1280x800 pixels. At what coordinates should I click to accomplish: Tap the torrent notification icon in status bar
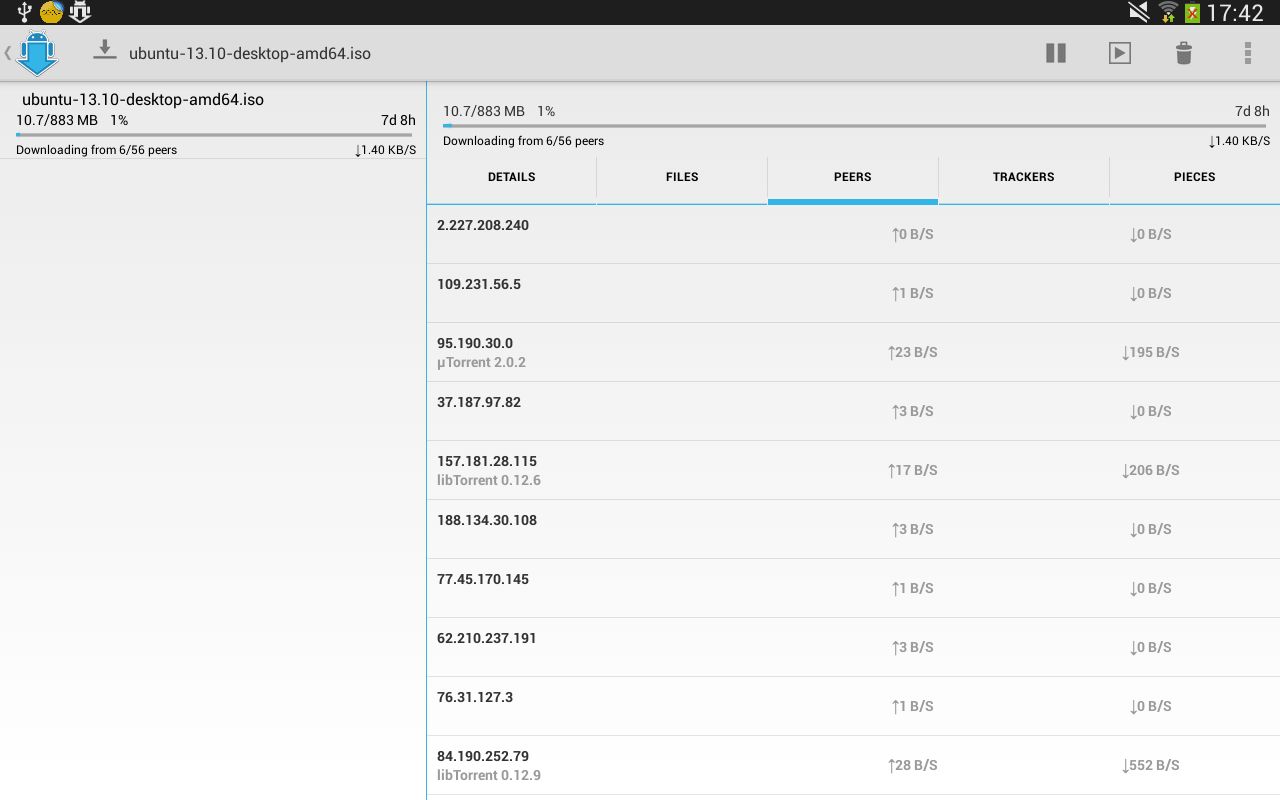[x=80, y=12]
